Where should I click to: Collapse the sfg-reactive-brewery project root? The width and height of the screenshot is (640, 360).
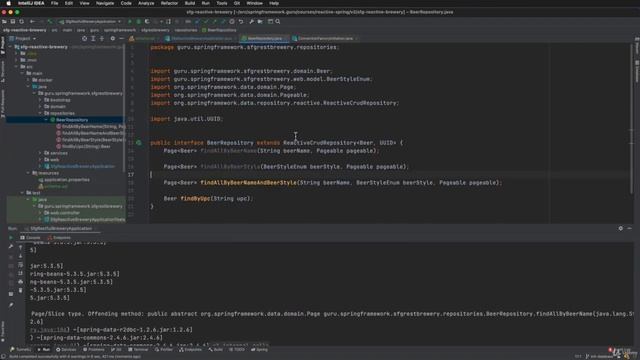[x=10, y=47]
